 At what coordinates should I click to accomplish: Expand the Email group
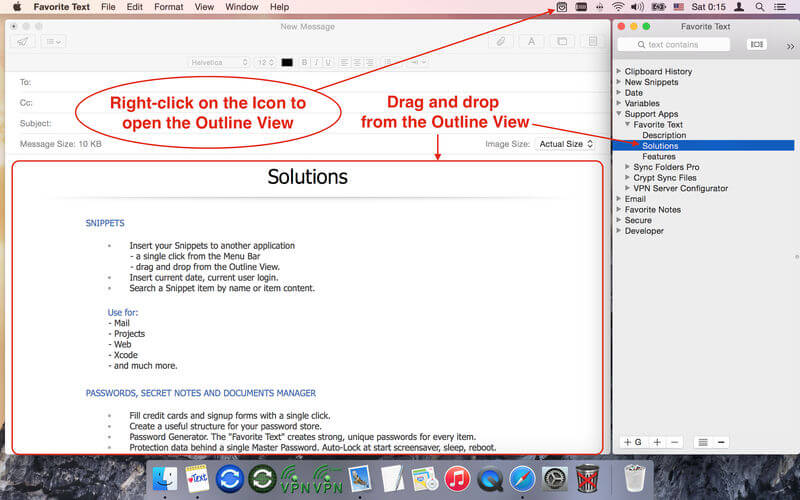coord(618,199)
